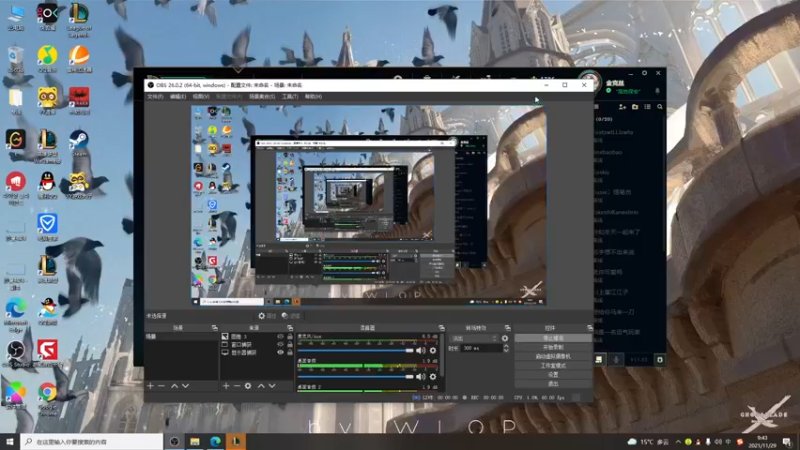Click the transition duration 300 ms field
This screenshot has height=450, width=800.
tap(481, 348)
